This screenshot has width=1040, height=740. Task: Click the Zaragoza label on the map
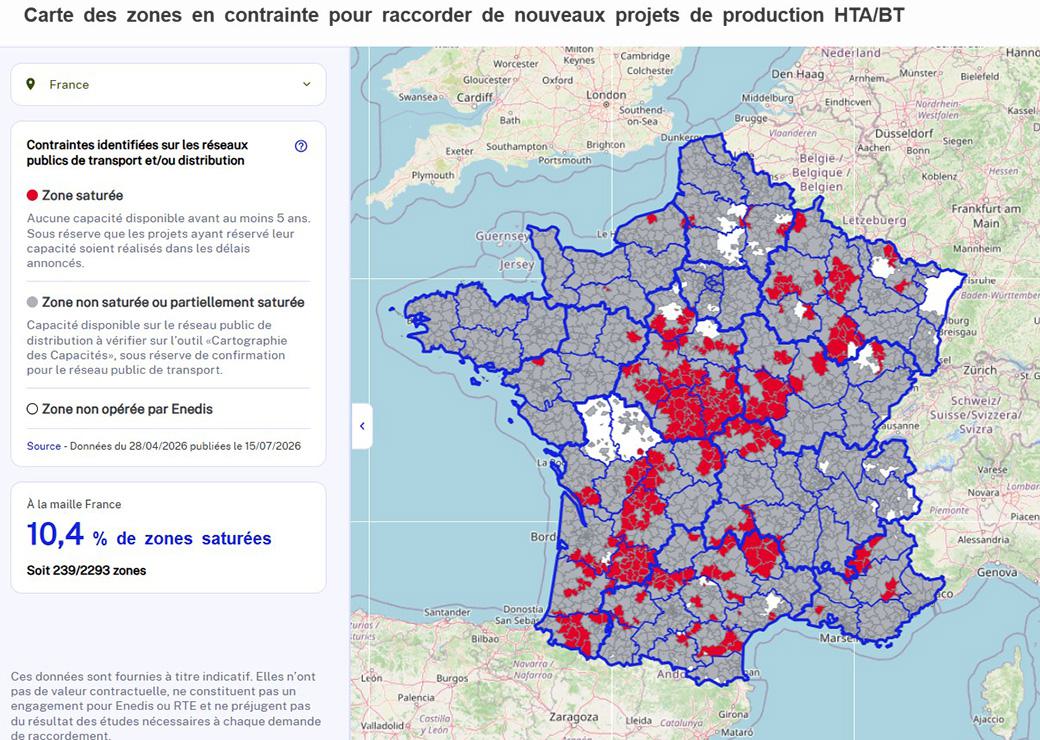(x=574, y=717)
